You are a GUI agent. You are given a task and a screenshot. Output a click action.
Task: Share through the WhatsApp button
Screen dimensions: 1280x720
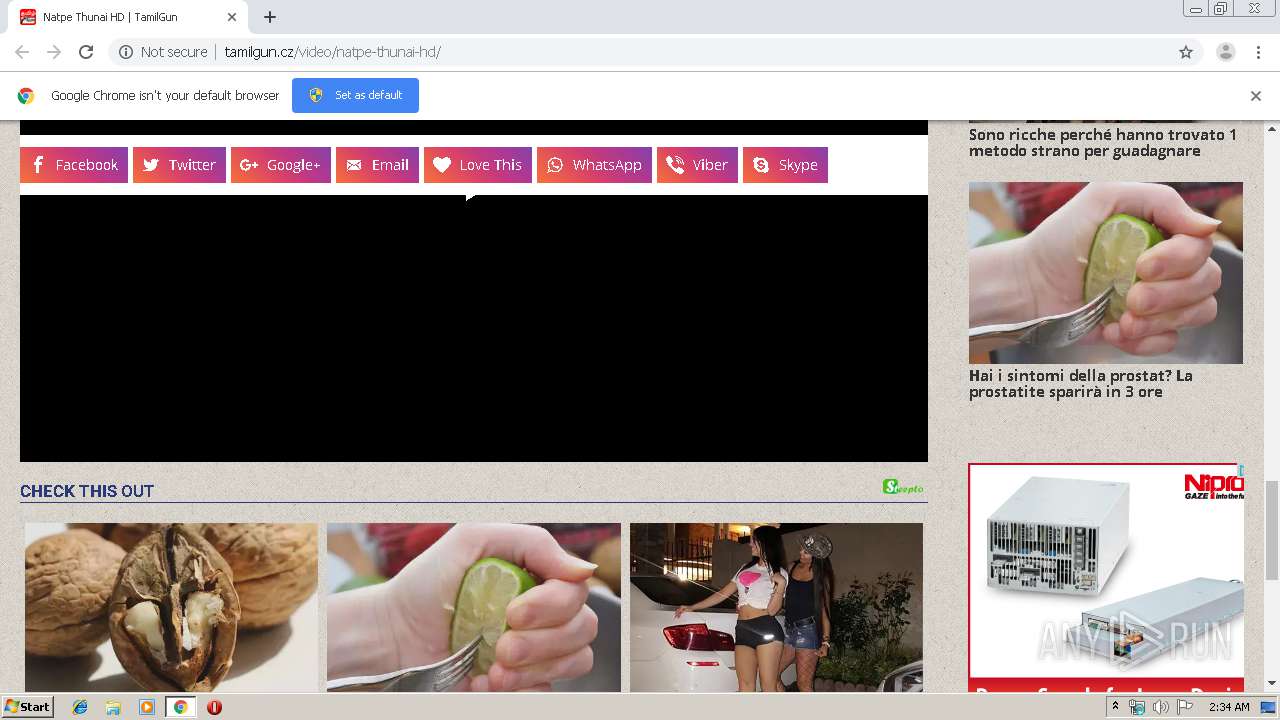[594, 165]
